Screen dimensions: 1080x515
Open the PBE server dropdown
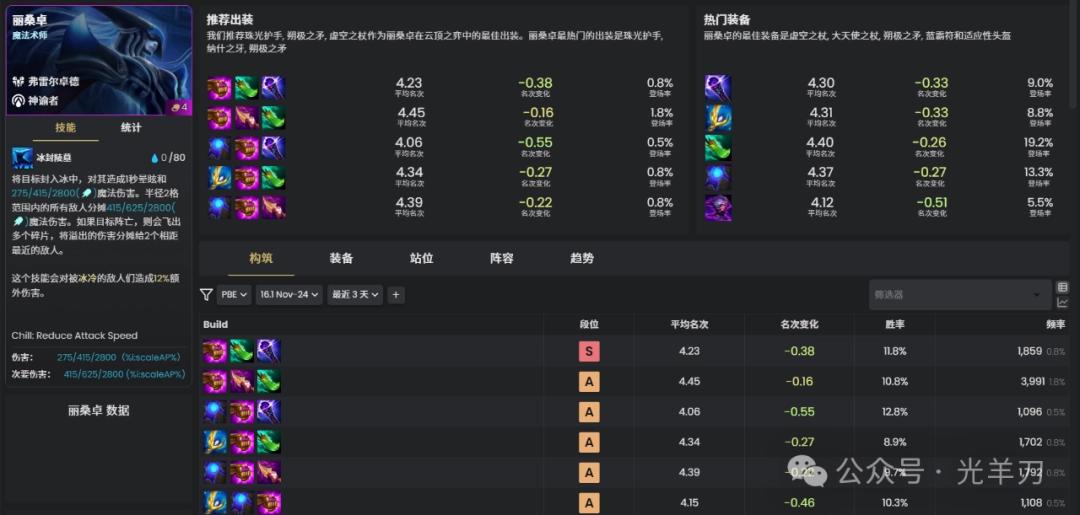tap(234, 295)
